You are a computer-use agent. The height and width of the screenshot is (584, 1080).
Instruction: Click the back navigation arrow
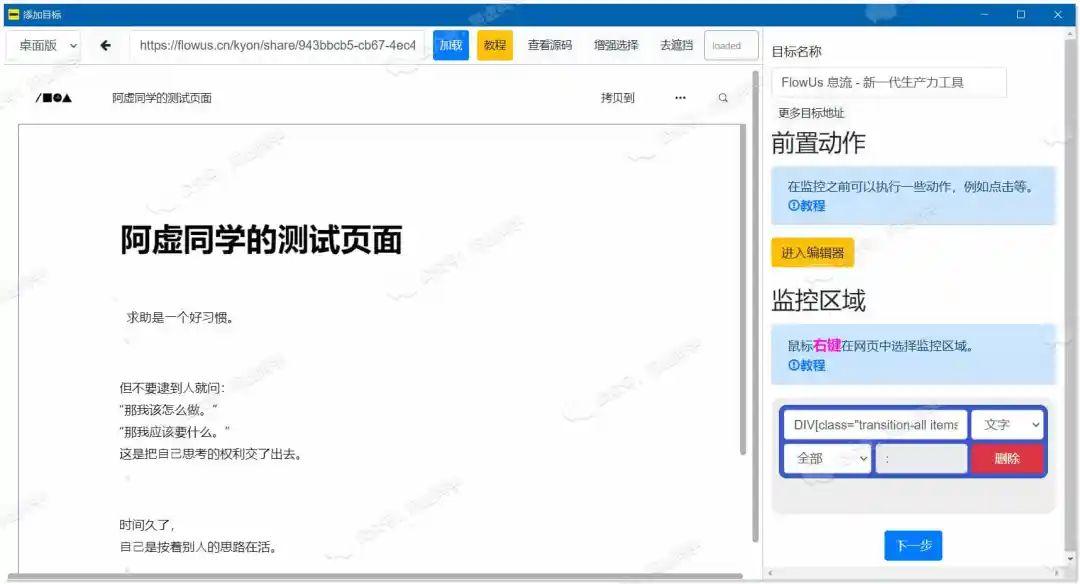point(105,45)
